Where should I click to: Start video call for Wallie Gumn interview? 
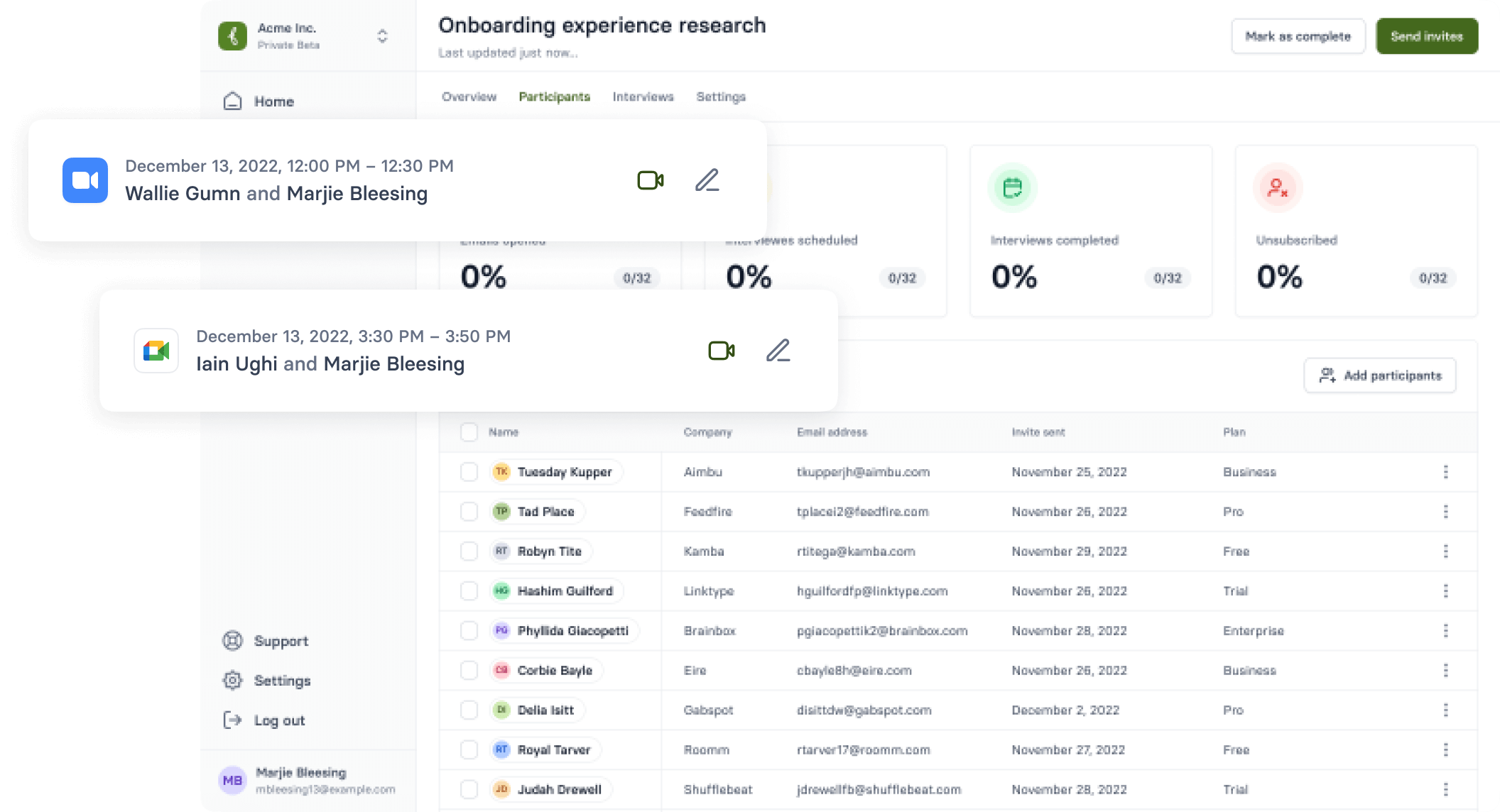651,180
